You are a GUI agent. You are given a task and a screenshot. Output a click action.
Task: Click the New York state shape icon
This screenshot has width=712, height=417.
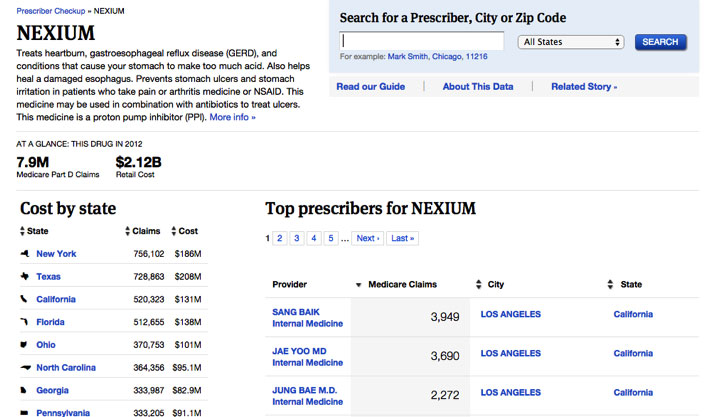point(25,253)
